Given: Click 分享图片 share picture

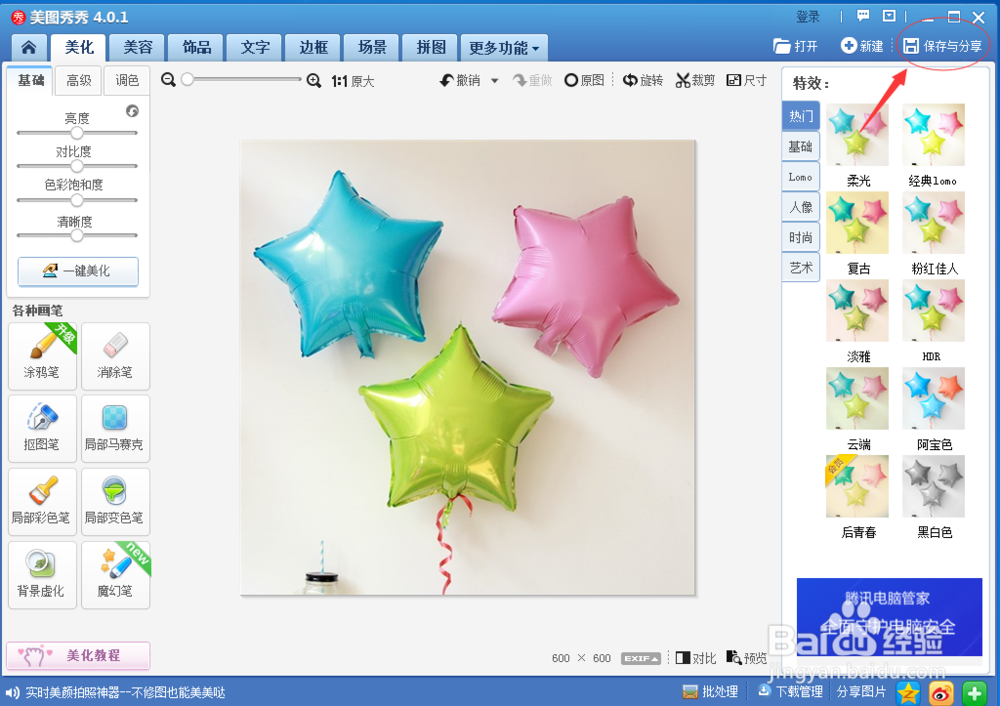Looking at the screenshot, I should (x=861, y=691).
